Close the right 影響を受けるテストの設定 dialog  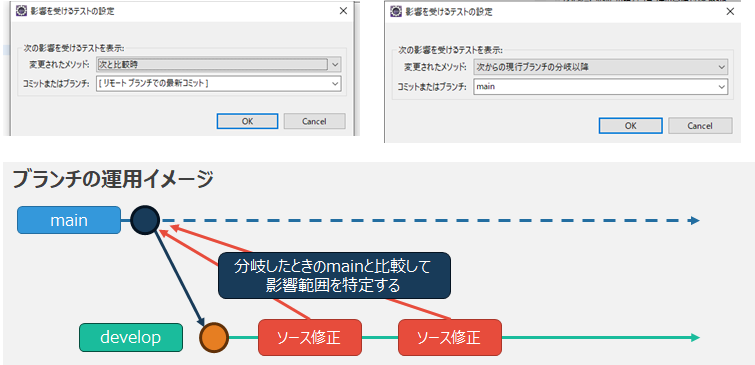click(730, 12)
